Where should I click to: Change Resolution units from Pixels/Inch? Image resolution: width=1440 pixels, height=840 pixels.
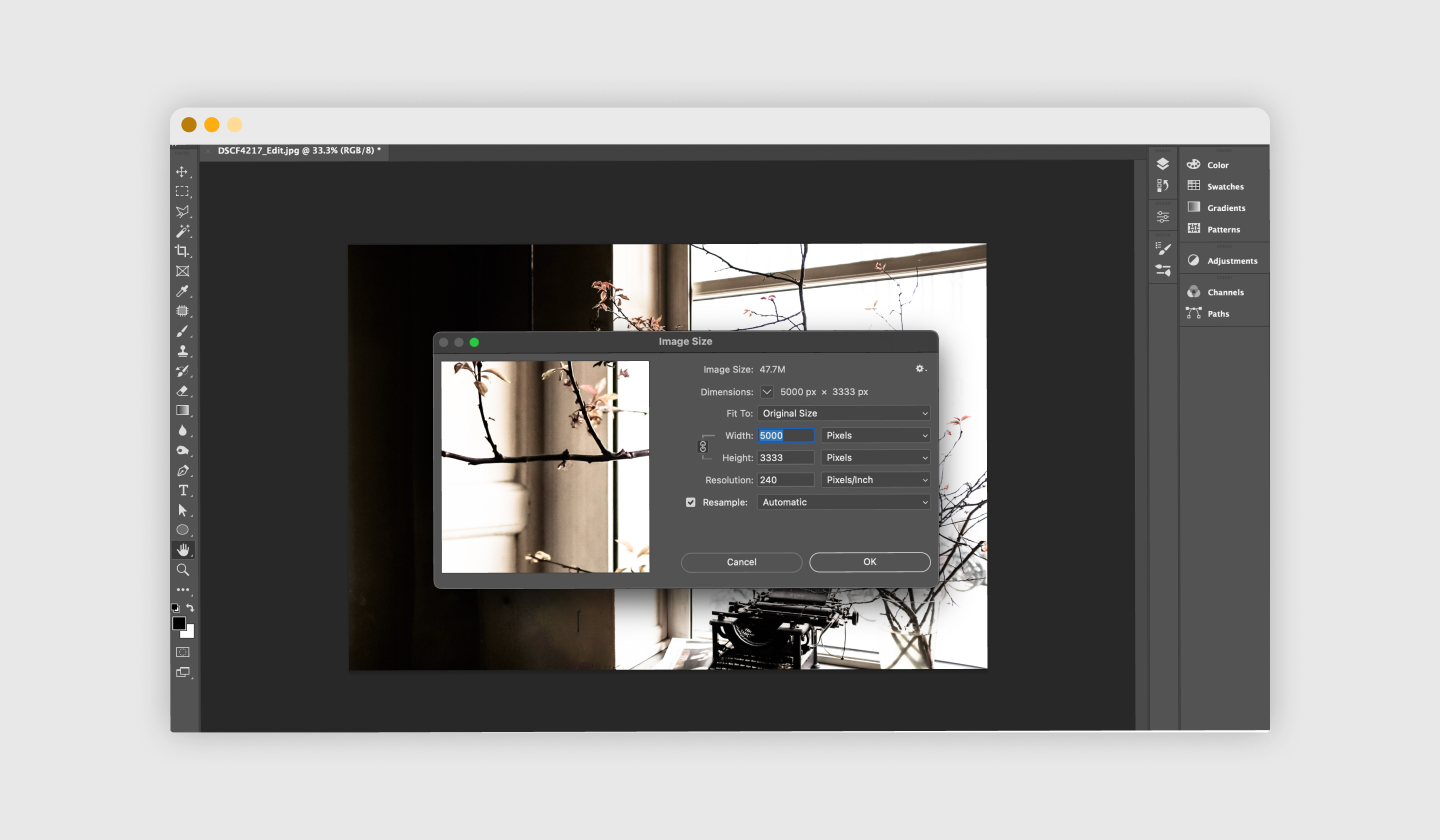coord(876,480)
